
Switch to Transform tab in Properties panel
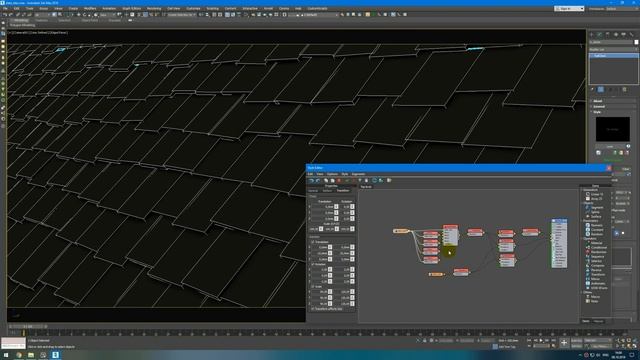click(343, 191)
